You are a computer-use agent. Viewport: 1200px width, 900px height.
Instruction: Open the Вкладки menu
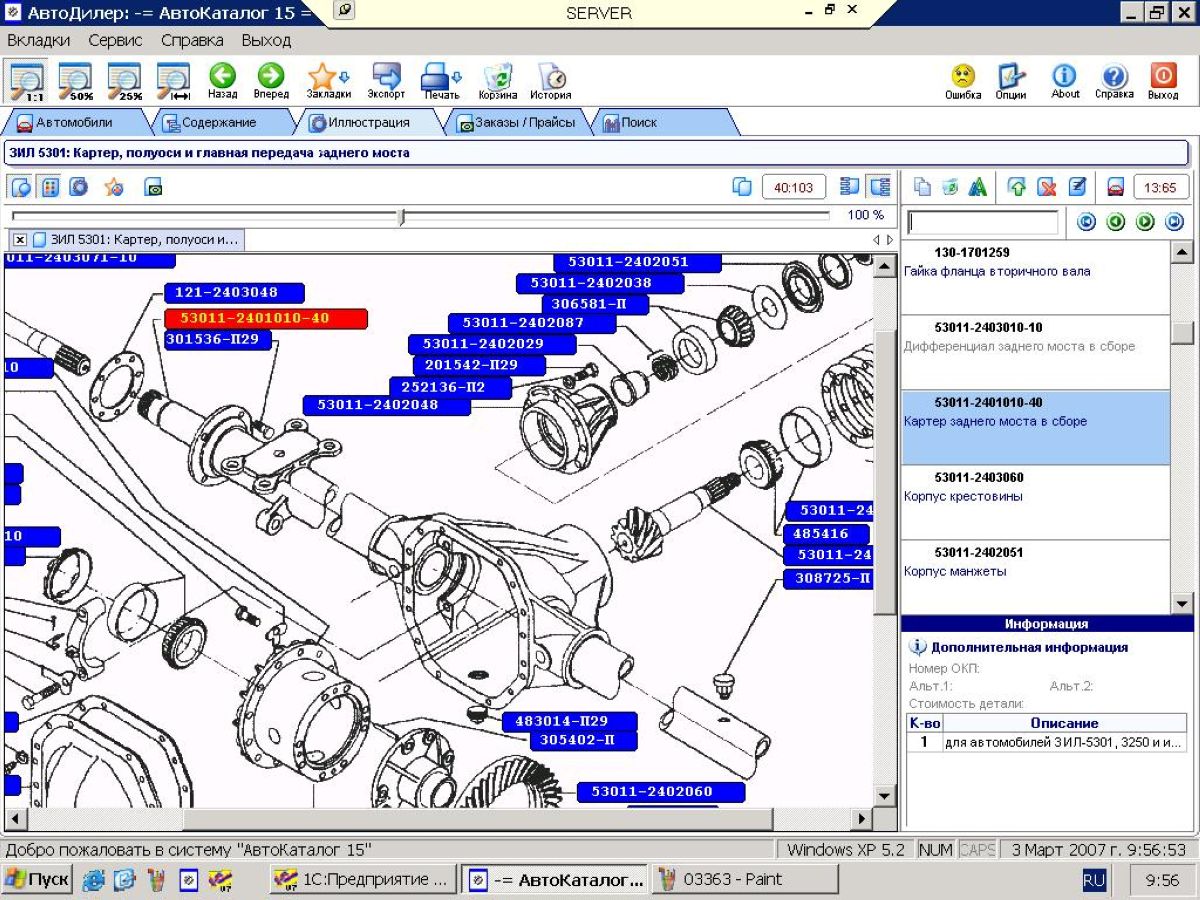pos(39,40)
